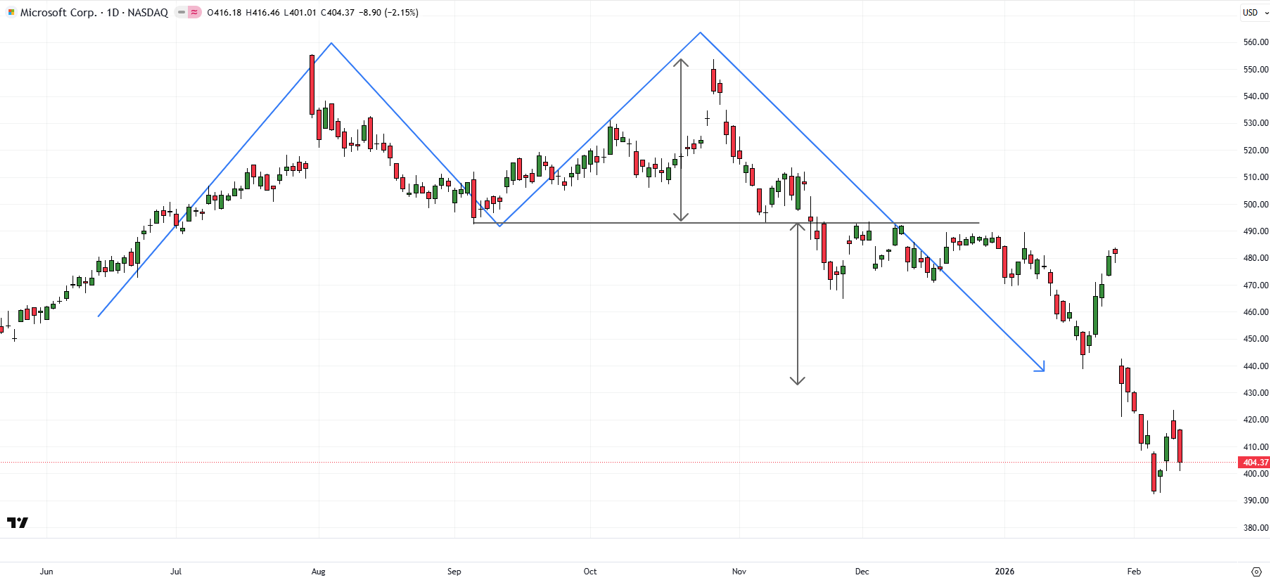Click the NASDAQ exchange label
Image resolution: width=1270 pixels, height=580 pixels.
tap(148, 13)
